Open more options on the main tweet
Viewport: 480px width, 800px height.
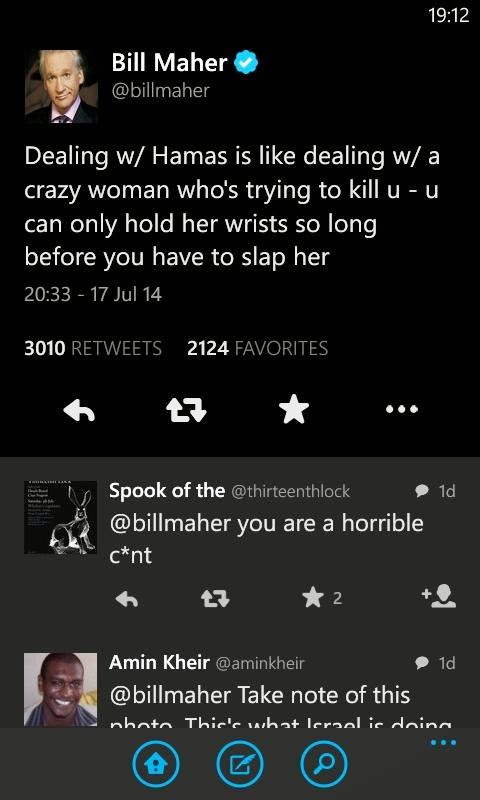[x=401, y=409]
